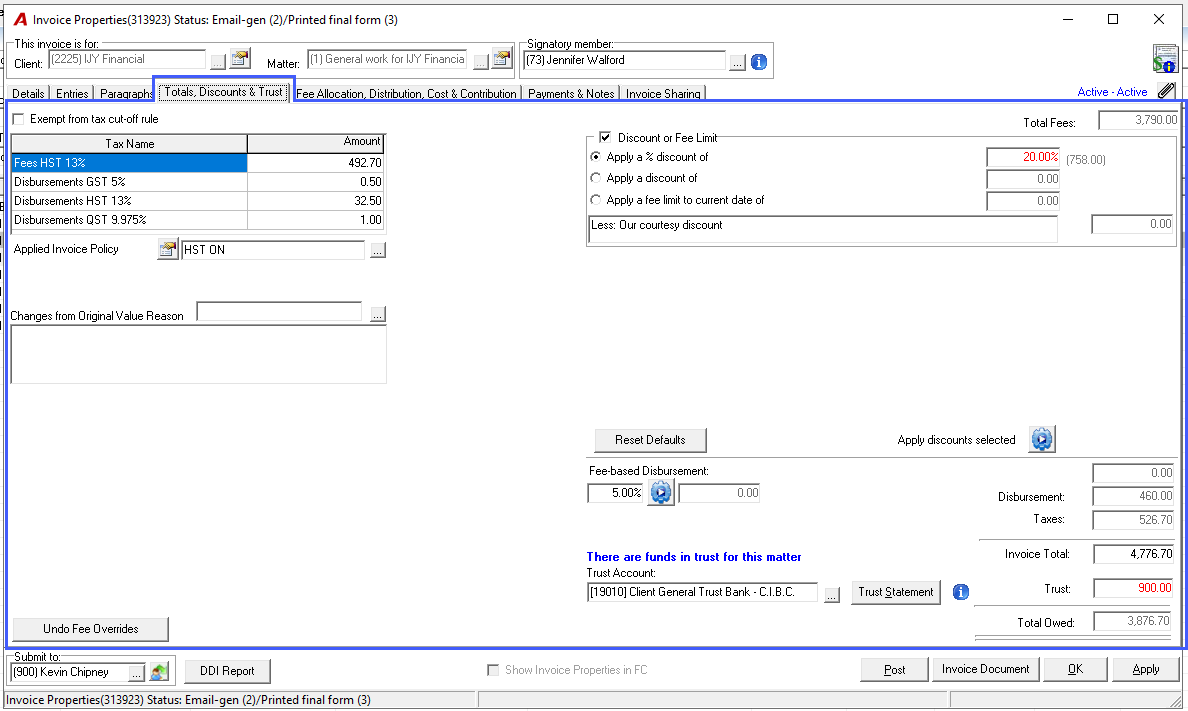Run the Apply discounts selected icon
Image resolution: width=1188 pixels, height=711 pixels.
(1042, 440)
